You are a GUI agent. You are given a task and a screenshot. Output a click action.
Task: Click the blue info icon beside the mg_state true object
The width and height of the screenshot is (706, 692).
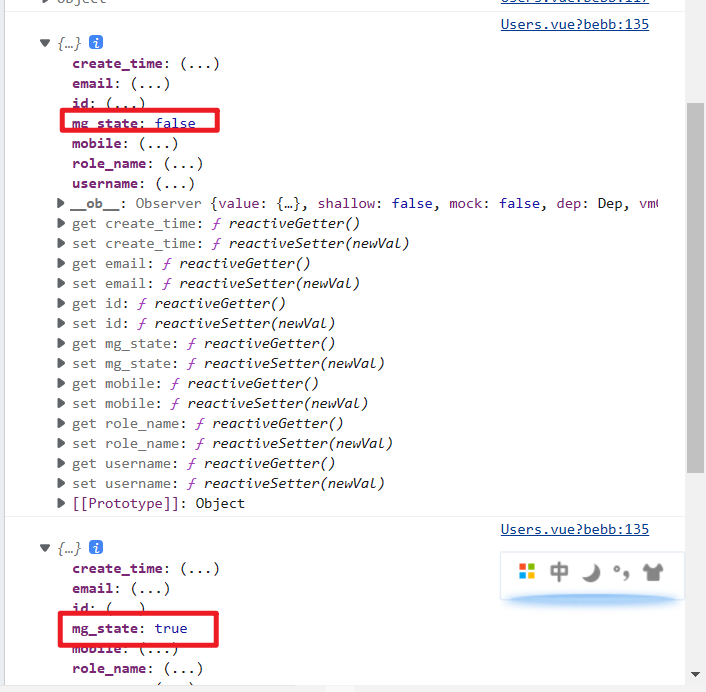(x=96, y=547)
